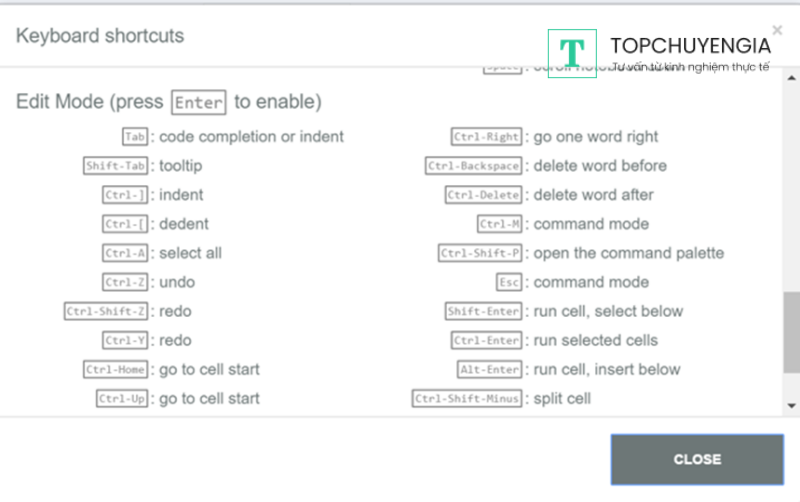This screenshot has height=502, width=800.
Task: Click the Ctrl-Shift-Minus split cell key badge
Action: (468, 399)
